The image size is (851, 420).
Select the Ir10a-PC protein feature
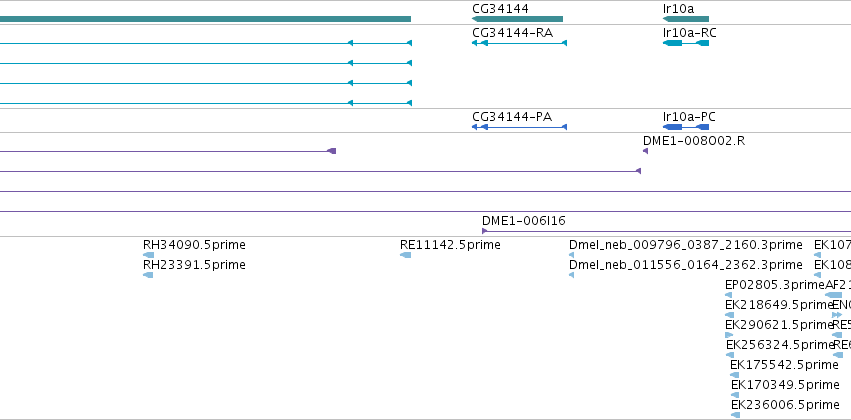point(686,127)
